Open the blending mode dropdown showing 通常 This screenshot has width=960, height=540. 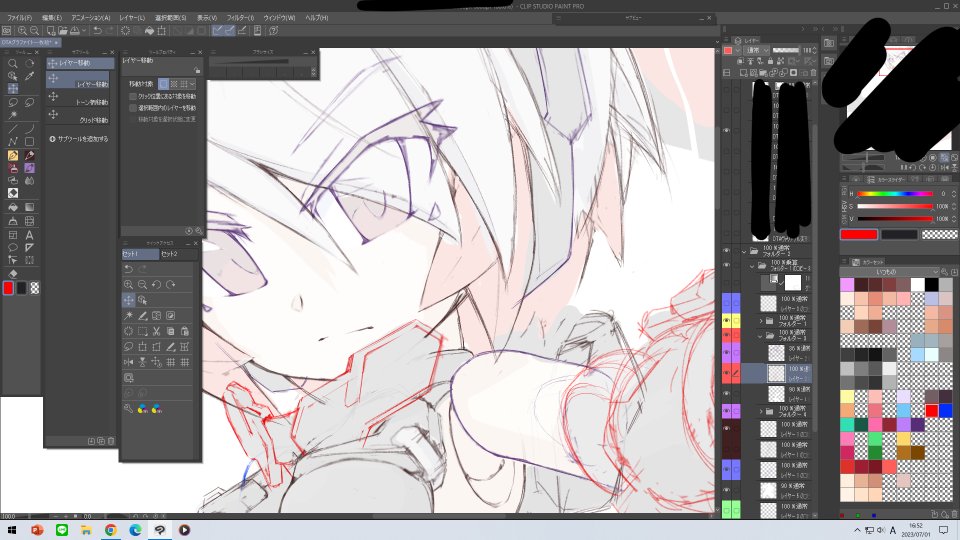tap(757, 50)
